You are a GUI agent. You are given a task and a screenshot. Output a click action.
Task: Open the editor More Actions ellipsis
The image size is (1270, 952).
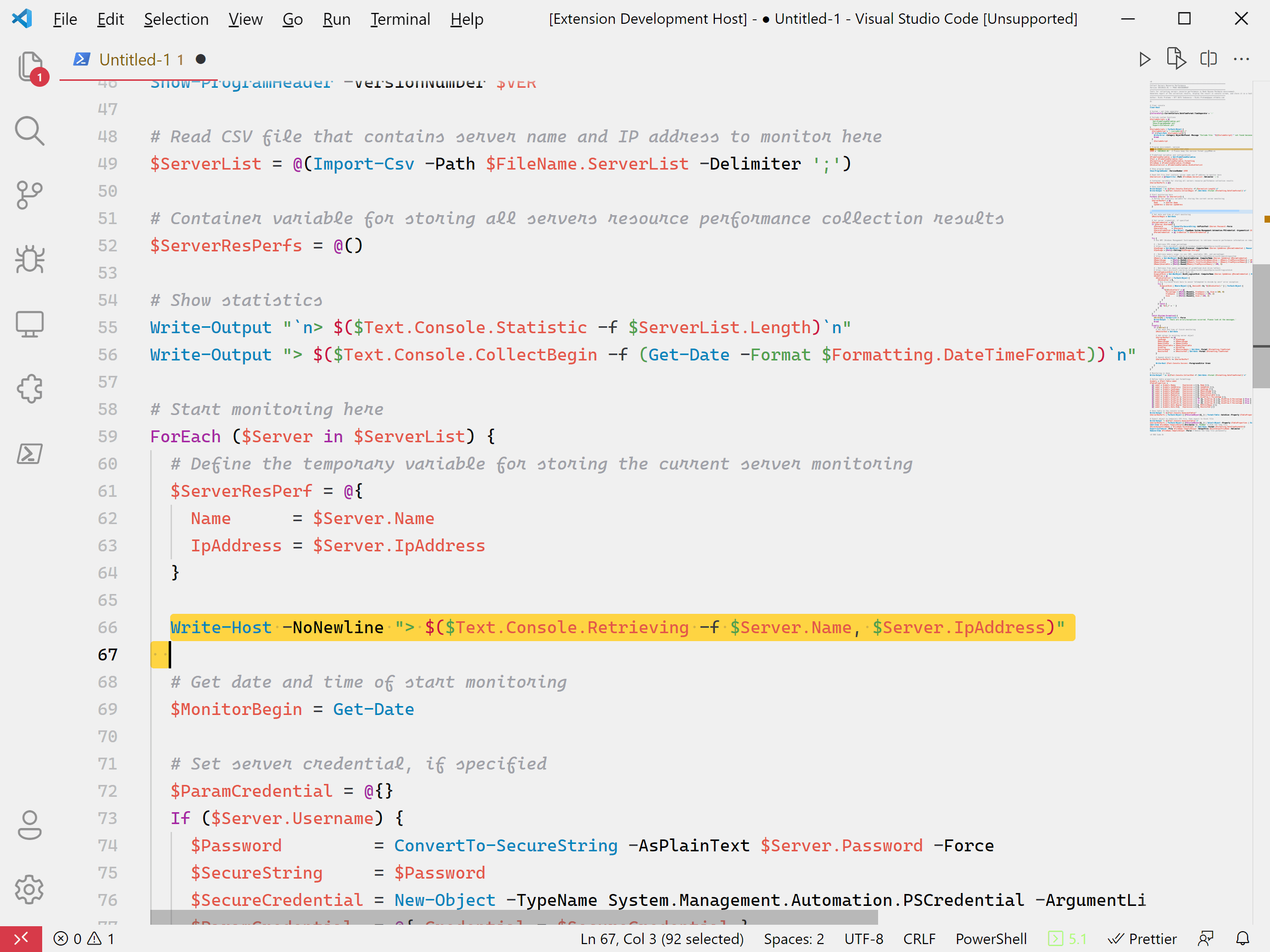[1241, 59]
